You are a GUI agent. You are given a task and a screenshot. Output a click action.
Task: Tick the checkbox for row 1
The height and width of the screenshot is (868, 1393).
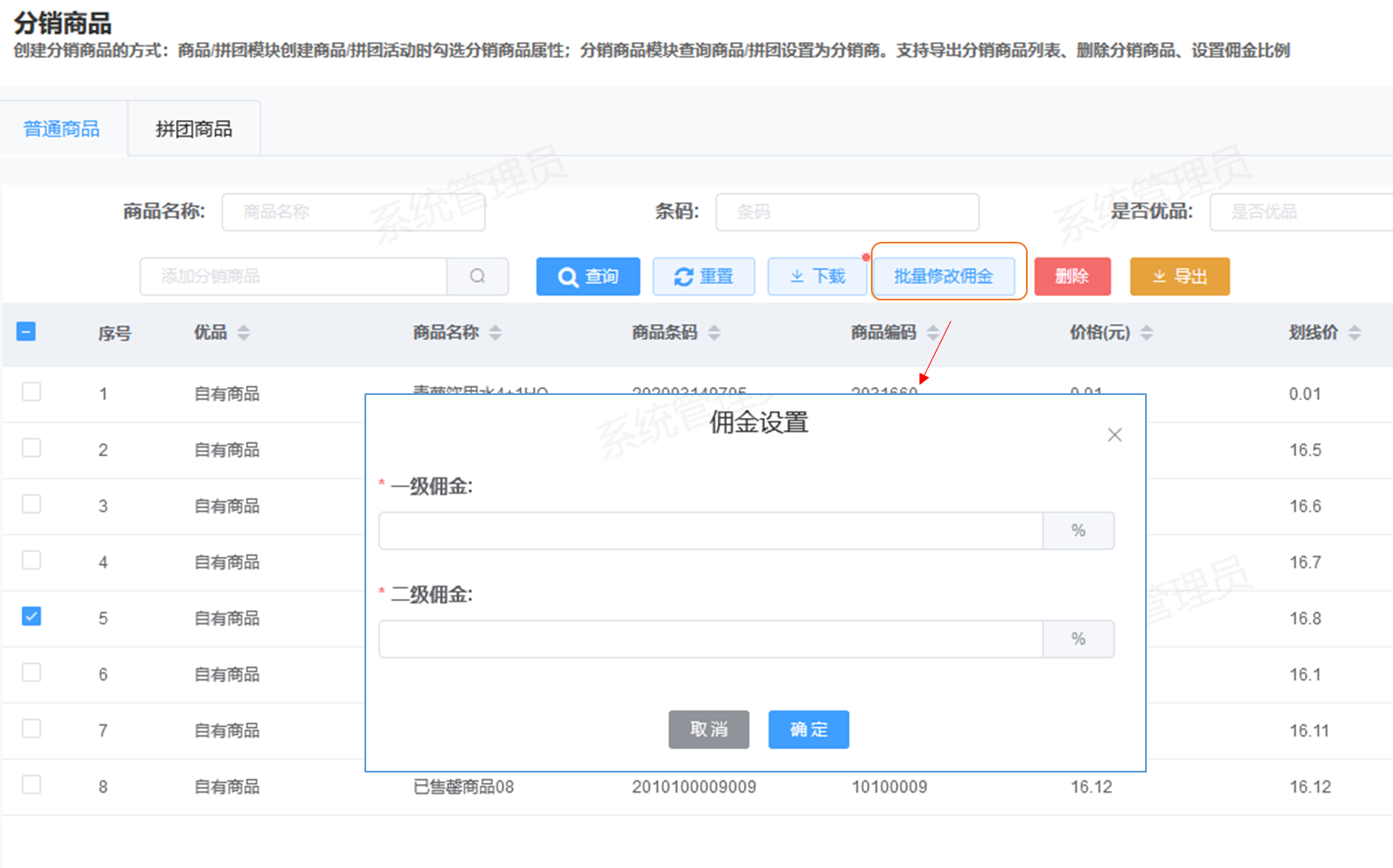tap(32, 392)
